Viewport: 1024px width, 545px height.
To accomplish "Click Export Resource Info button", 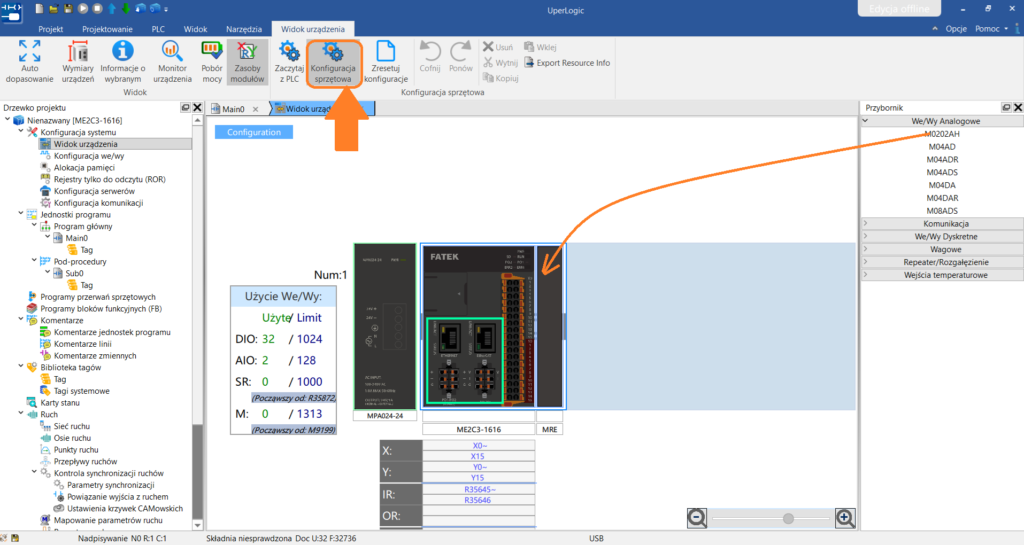I will pyautogui.click(x=567, y=63).
